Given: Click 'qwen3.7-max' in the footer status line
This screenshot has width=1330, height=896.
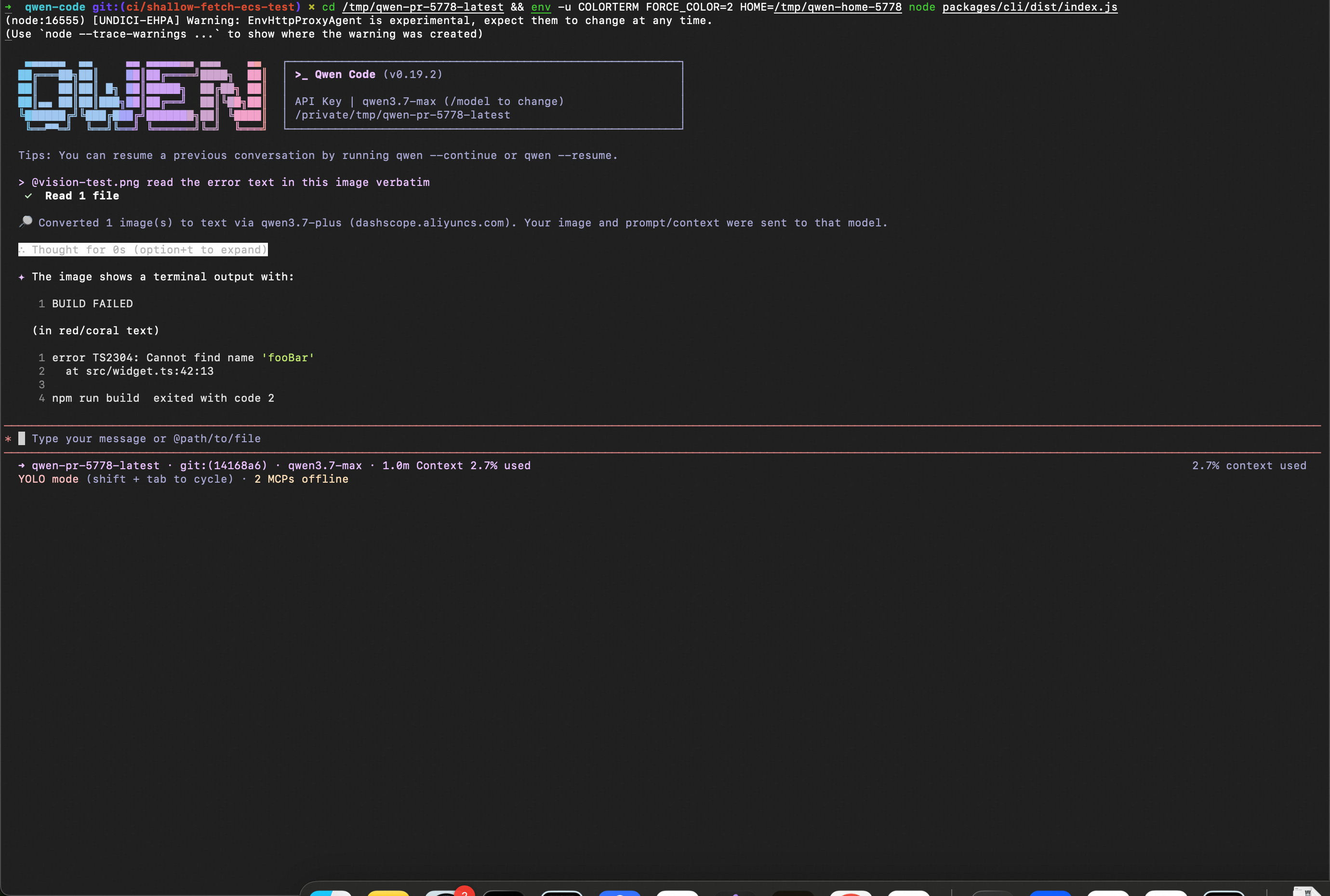Looking at the screenshot, I should pos(325,466).
